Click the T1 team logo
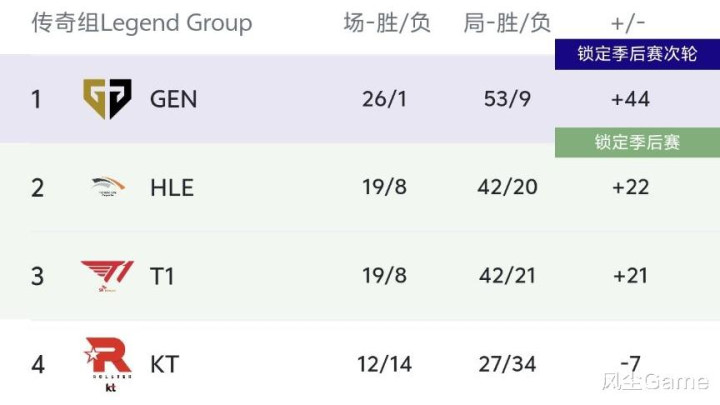 tap(105, 275)
